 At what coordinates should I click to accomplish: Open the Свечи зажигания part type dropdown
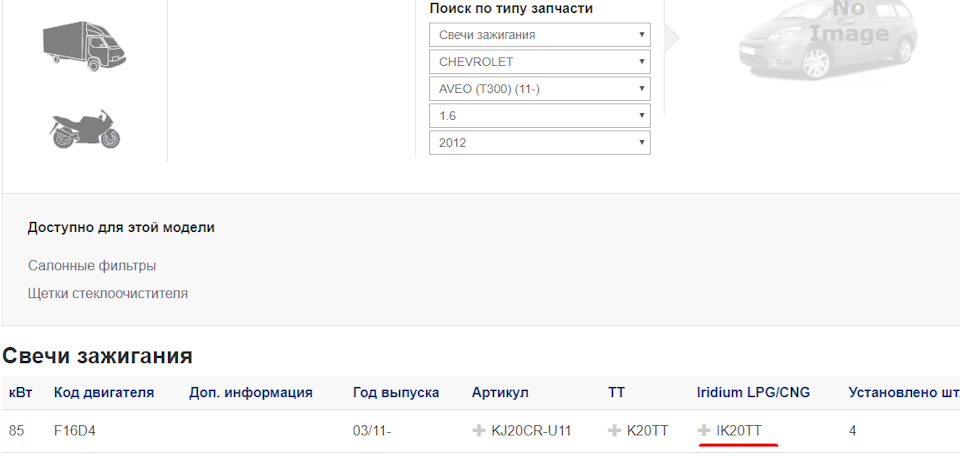(539, 35)
